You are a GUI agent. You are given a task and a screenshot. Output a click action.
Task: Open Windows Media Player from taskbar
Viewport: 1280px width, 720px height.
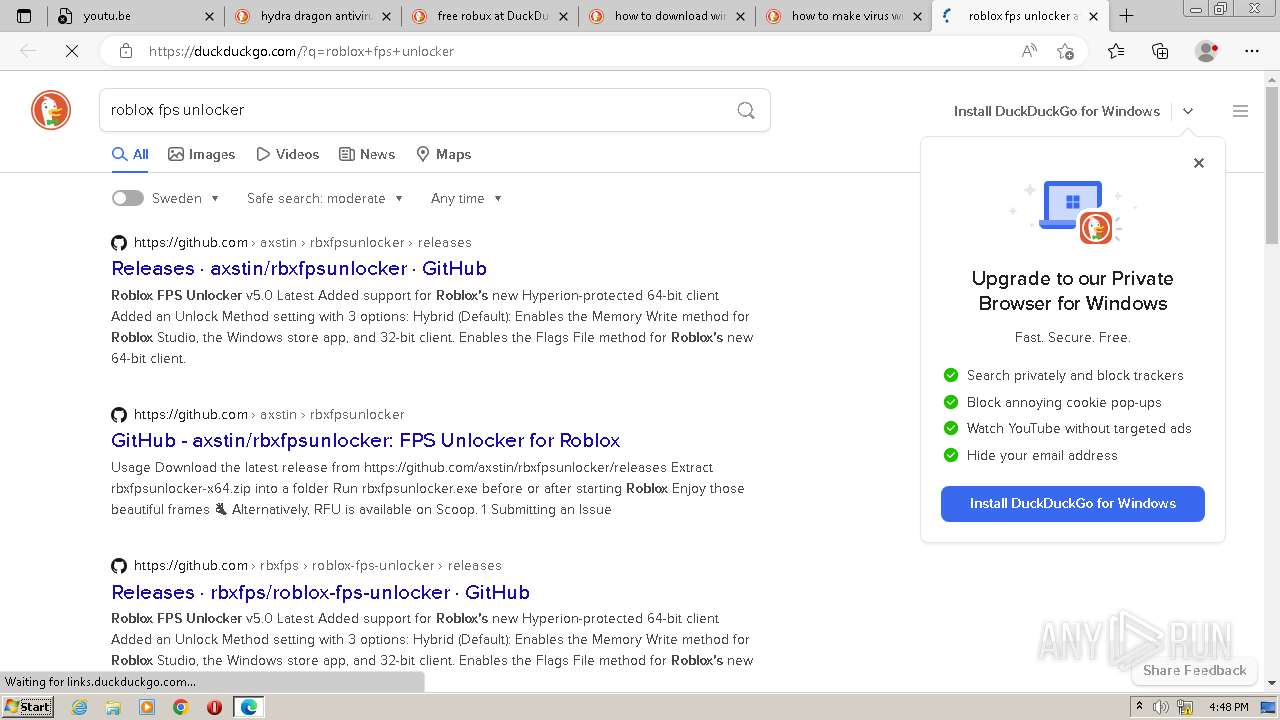point(147,707)
